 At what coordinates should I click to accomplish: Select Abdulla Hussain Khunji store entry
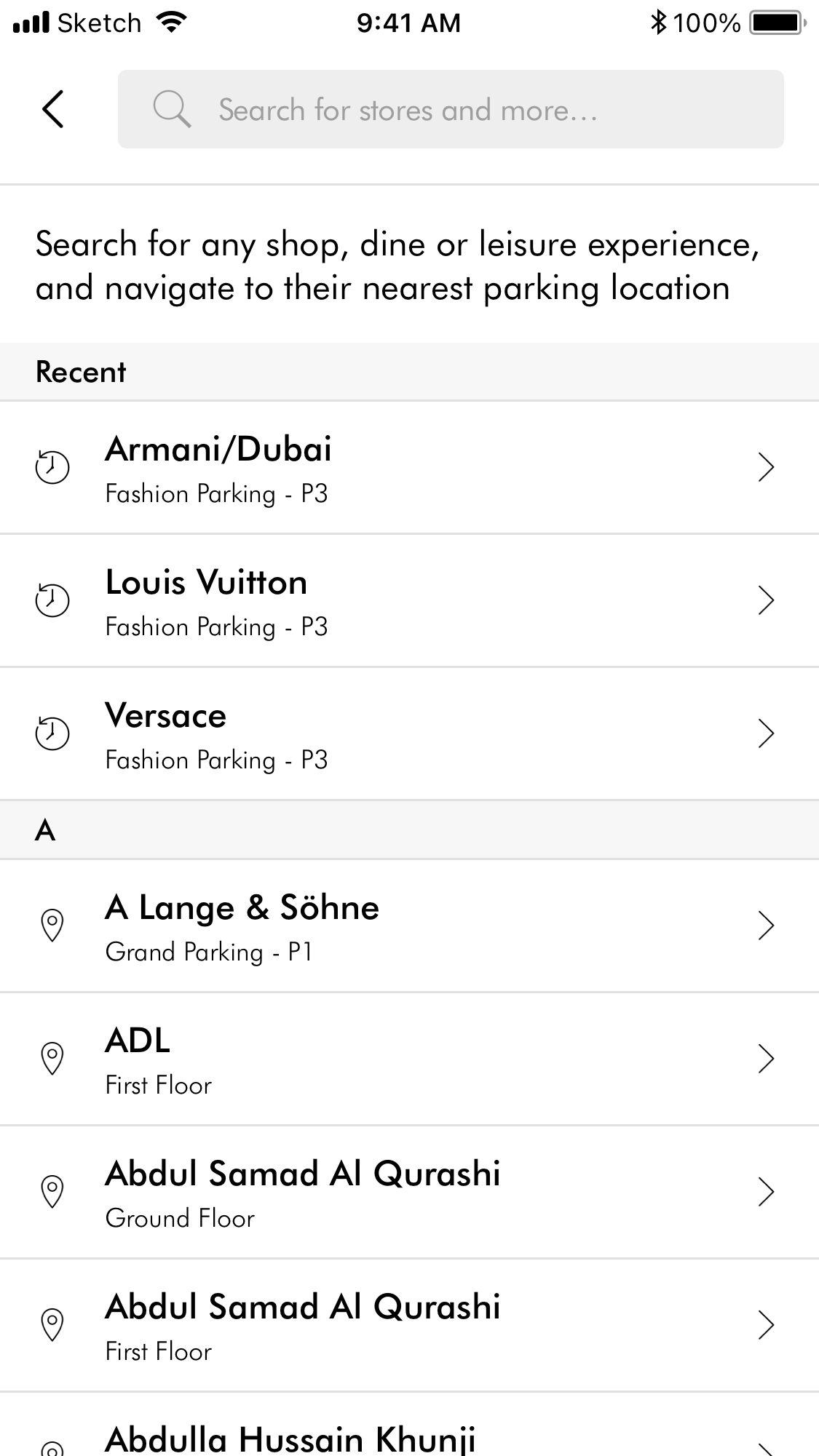291,1437
